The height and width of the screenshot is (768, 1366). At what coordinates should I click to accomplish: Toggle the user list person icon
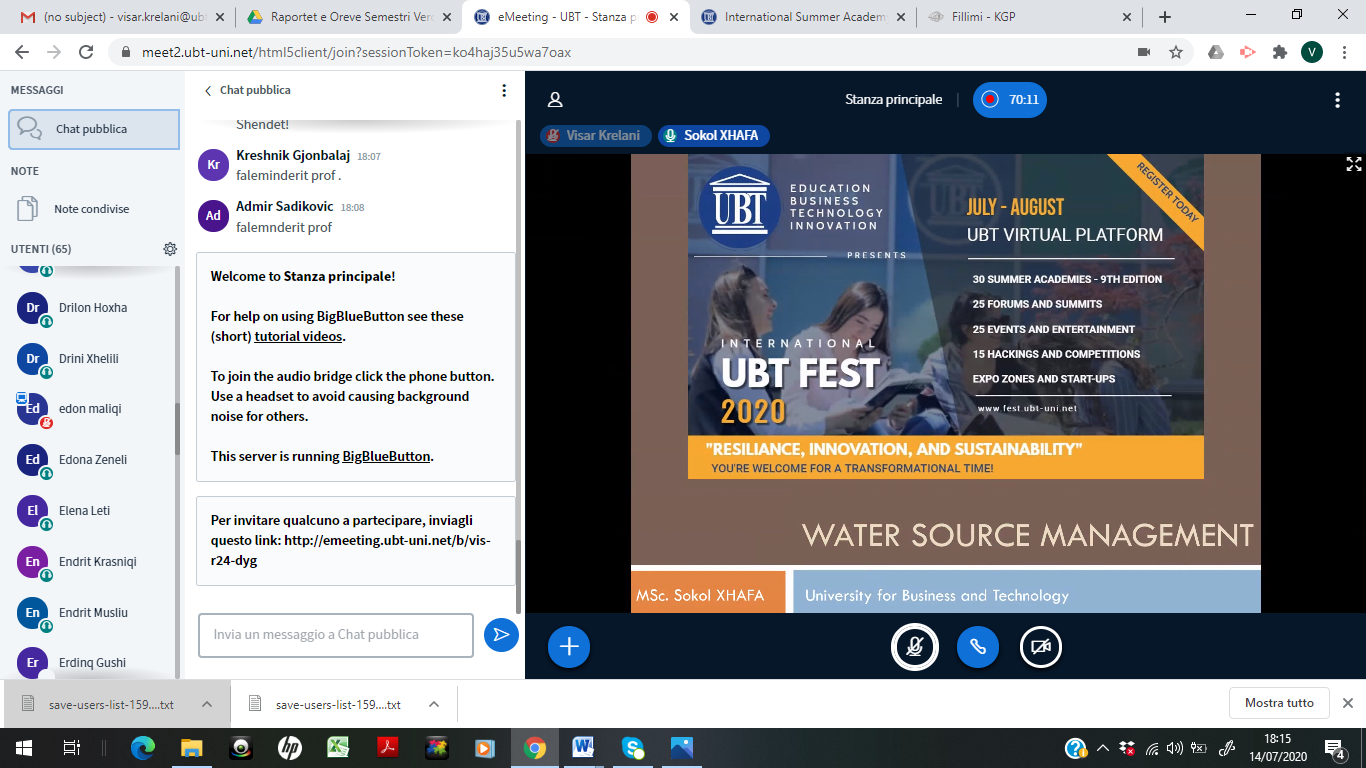click(x=555, y=100)
